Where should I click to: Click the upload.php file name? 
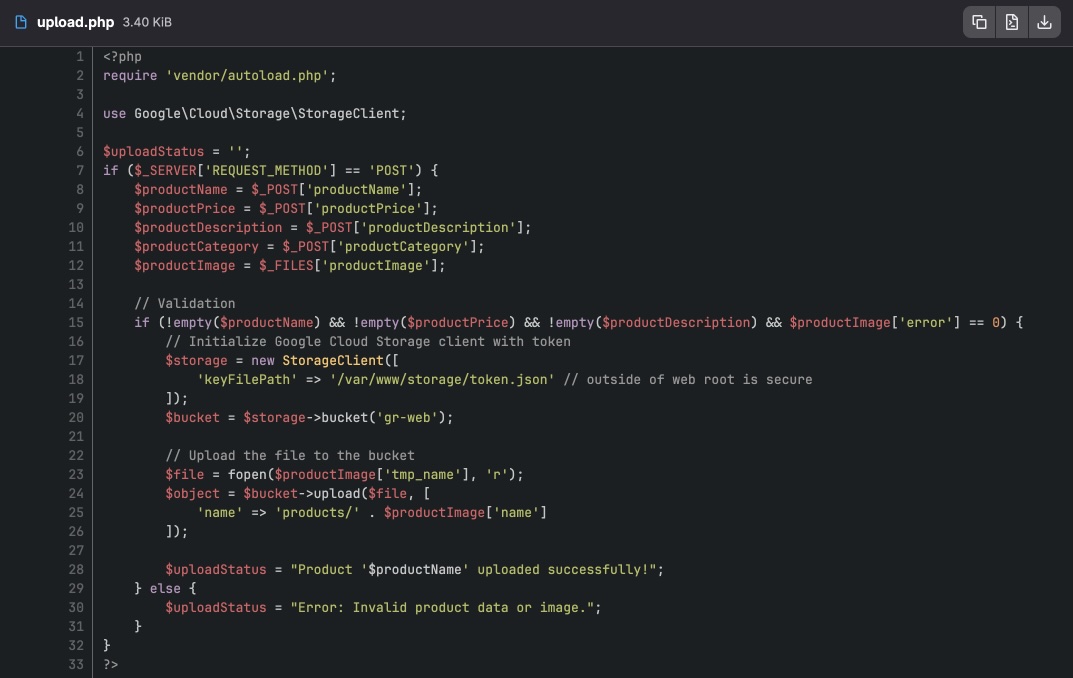tap(75, 22)
